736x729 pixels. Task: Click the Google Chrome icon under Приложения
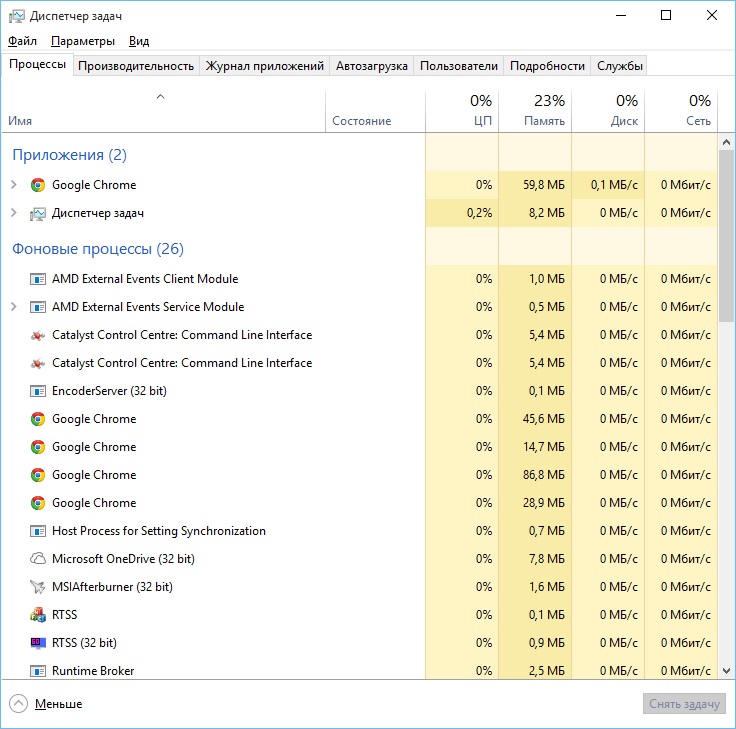tap(38, 185)
